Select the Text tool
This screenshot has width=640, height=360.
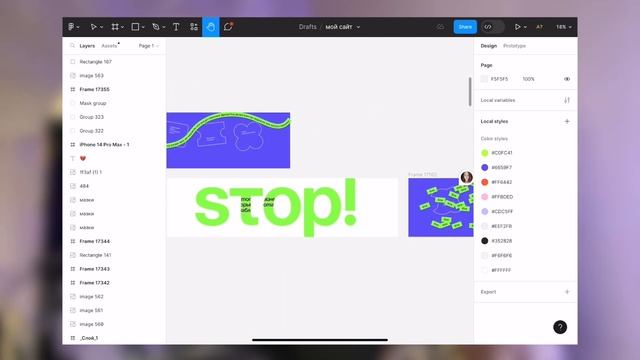176,27
